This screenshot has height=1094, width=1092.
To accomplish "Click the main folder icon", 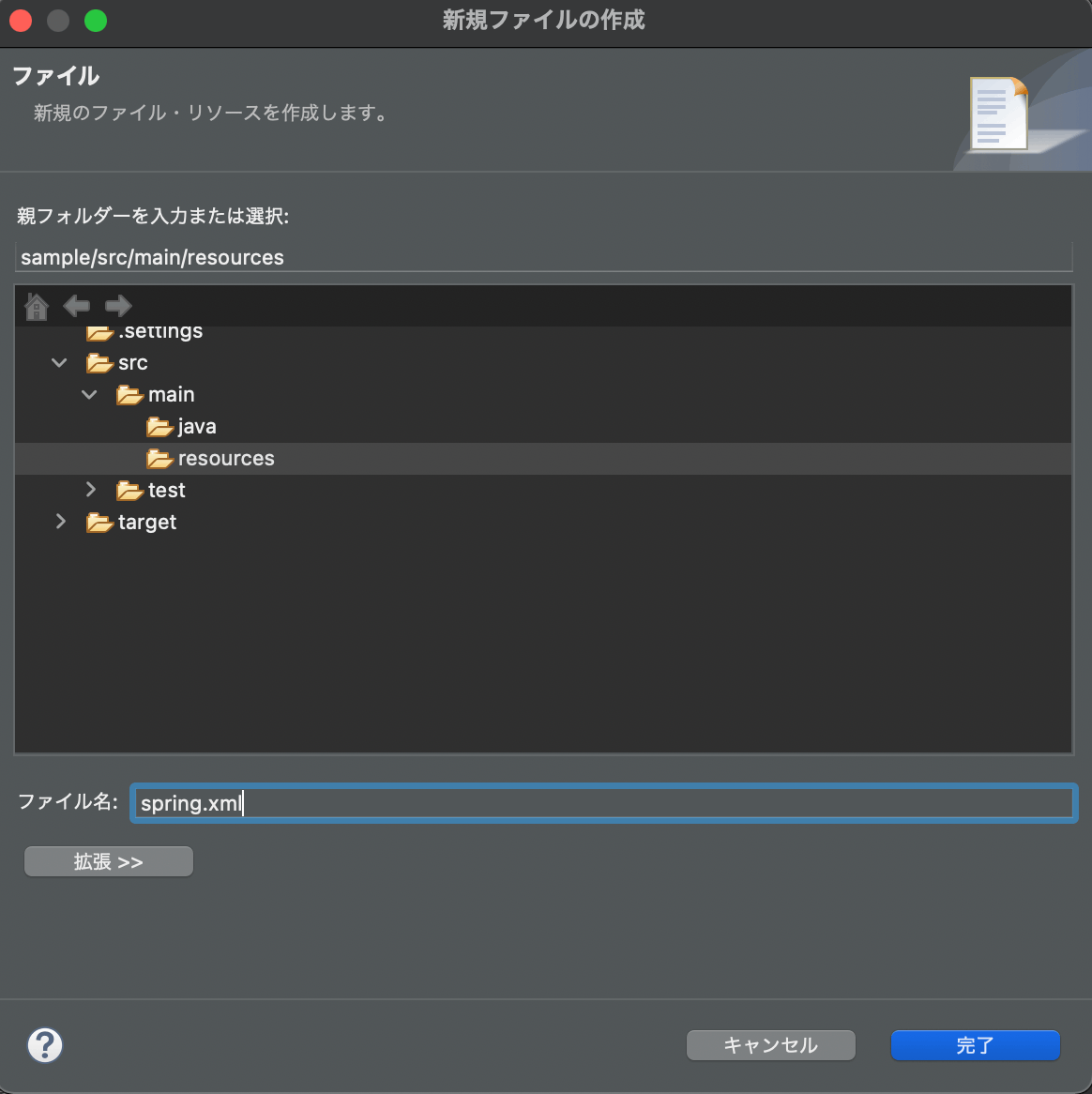I will point(129,395).
